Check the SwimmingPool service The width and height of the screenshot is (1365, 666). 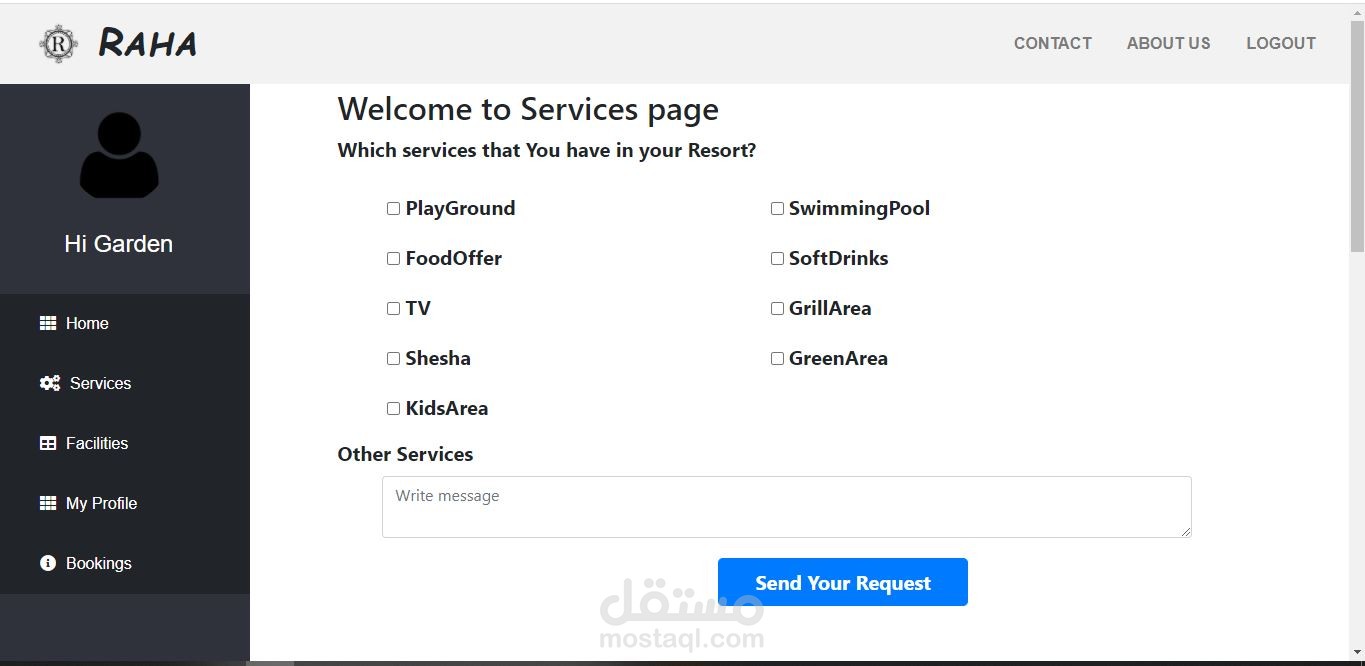click(x=777, y=208)
